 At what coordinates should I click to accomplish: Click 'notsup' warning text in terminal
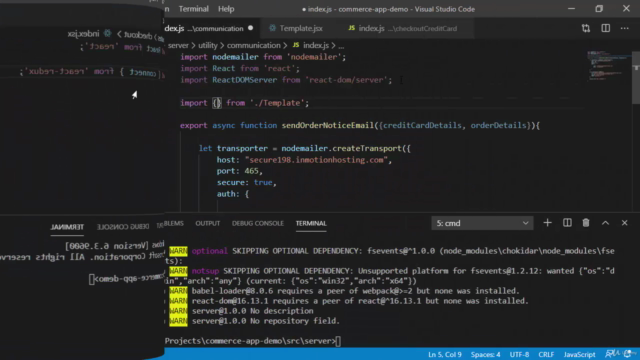tap(205, 271)
